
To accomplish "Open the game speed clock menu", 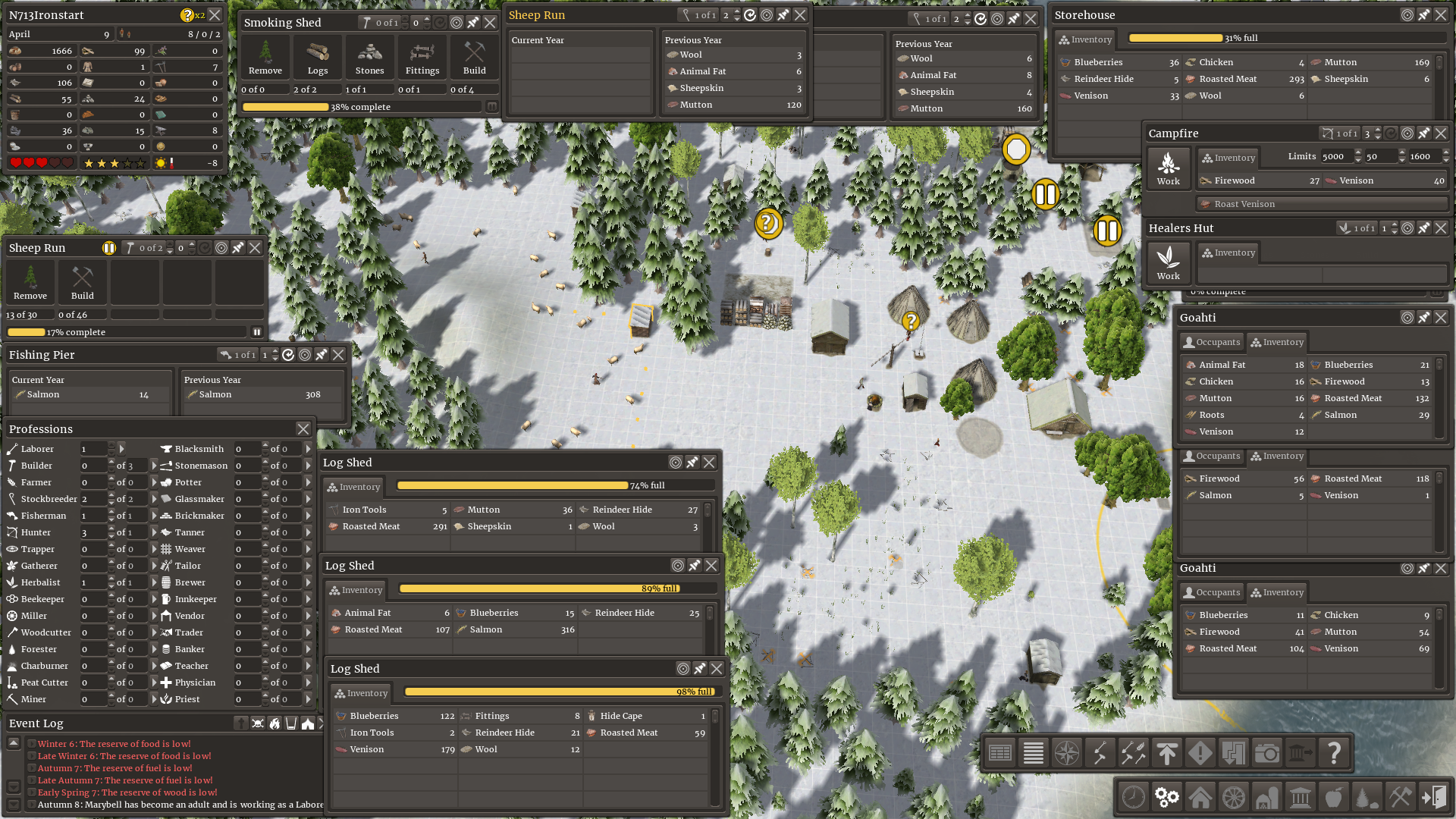I will [1134, 797].
